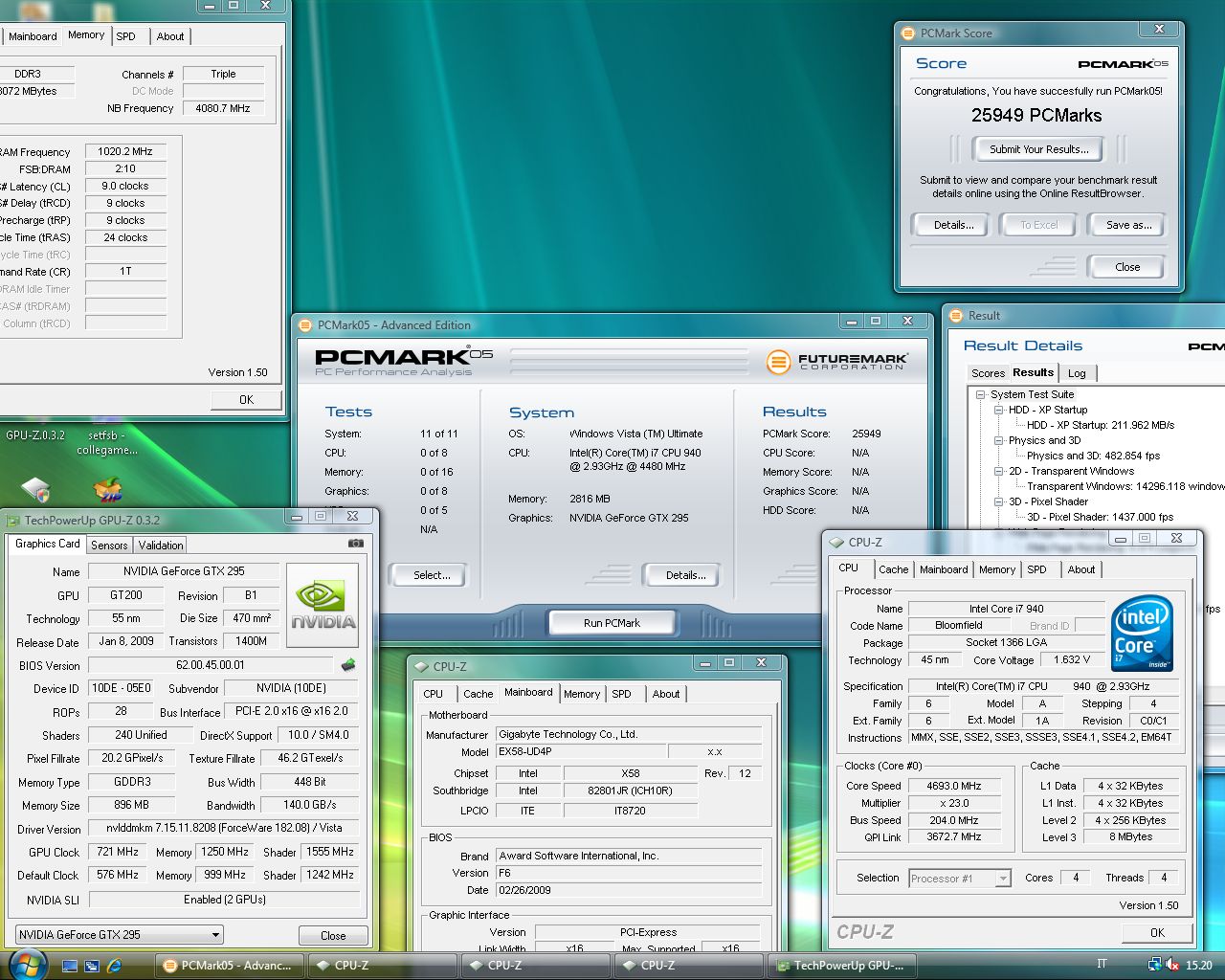Click the Core Speed 4693.0 MHz field
The height and width of the screenshot is (980, 1225).
[x=953, y=786]
